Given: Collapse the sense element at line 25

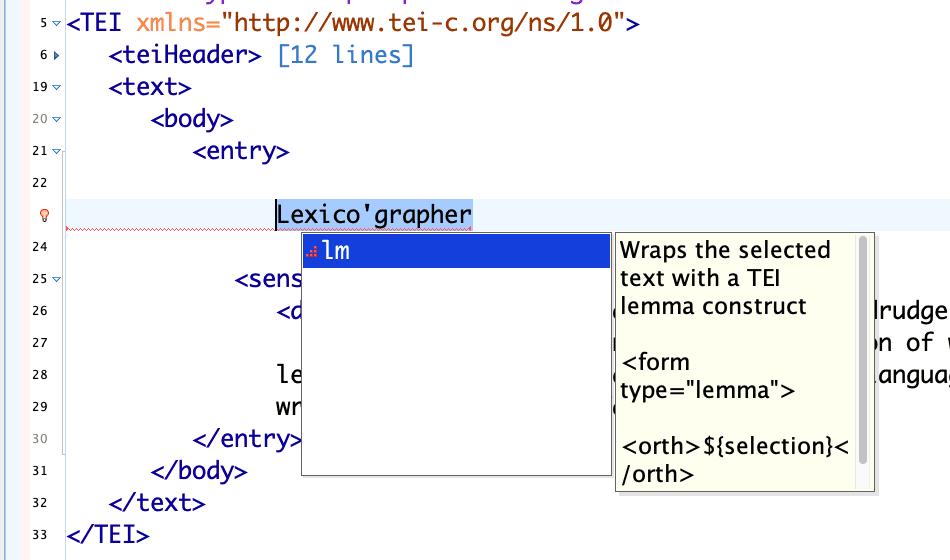Looking at the screenshot, I should pos(56,279).
